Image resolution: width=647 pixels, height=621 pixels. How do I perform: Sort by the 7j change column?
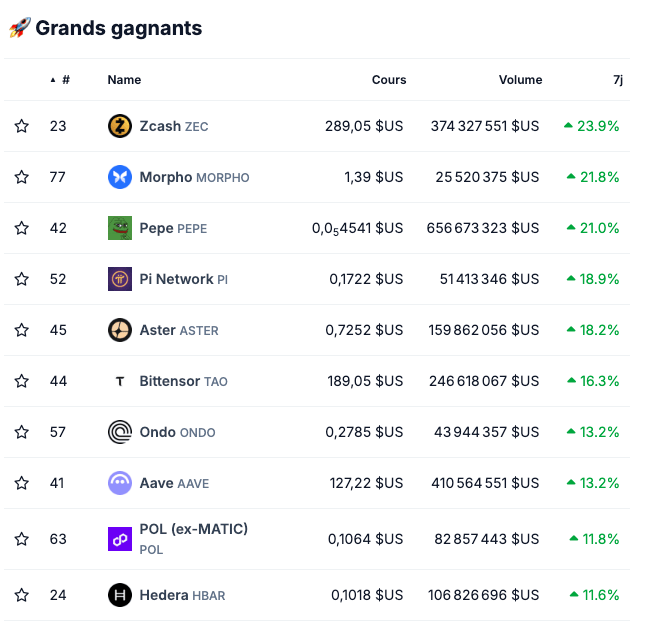tap(617, 80)
